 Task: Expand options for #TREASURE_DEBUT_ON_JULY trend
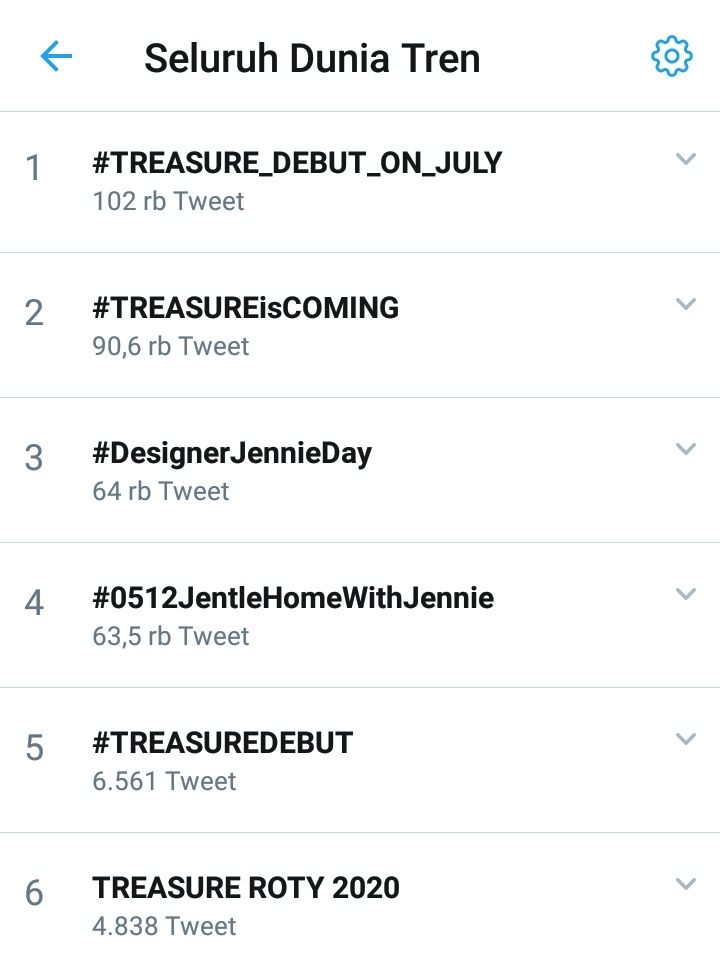coord(686,158)
